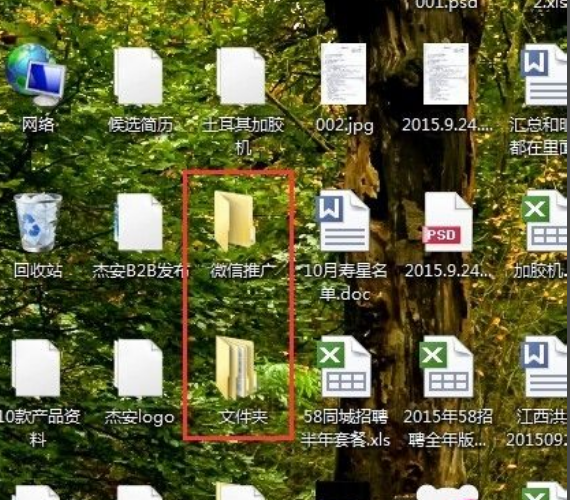Open the 文件夹 folder icon

point(236,367)
